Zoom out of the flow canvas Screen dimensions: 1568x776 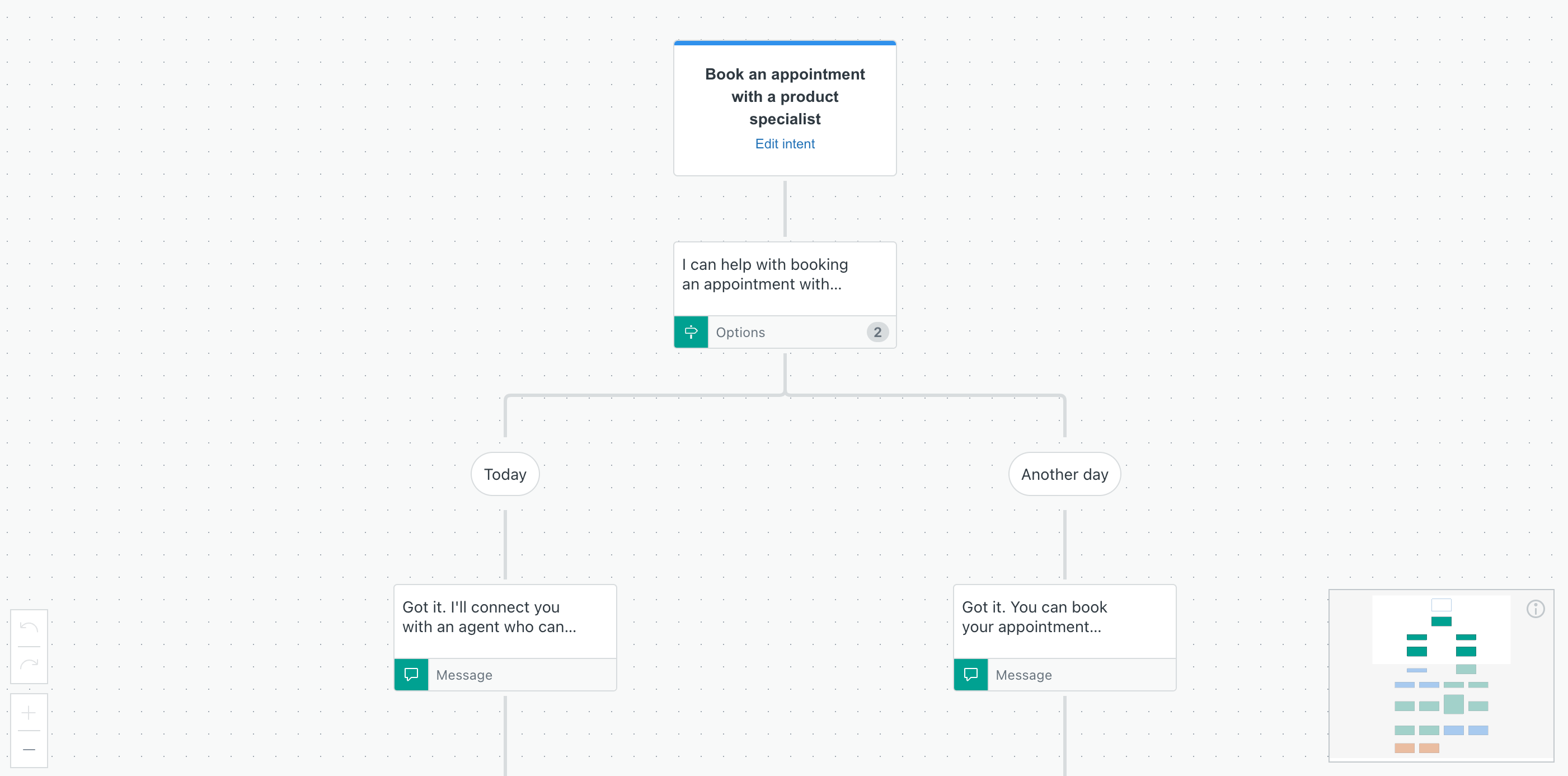29,749
